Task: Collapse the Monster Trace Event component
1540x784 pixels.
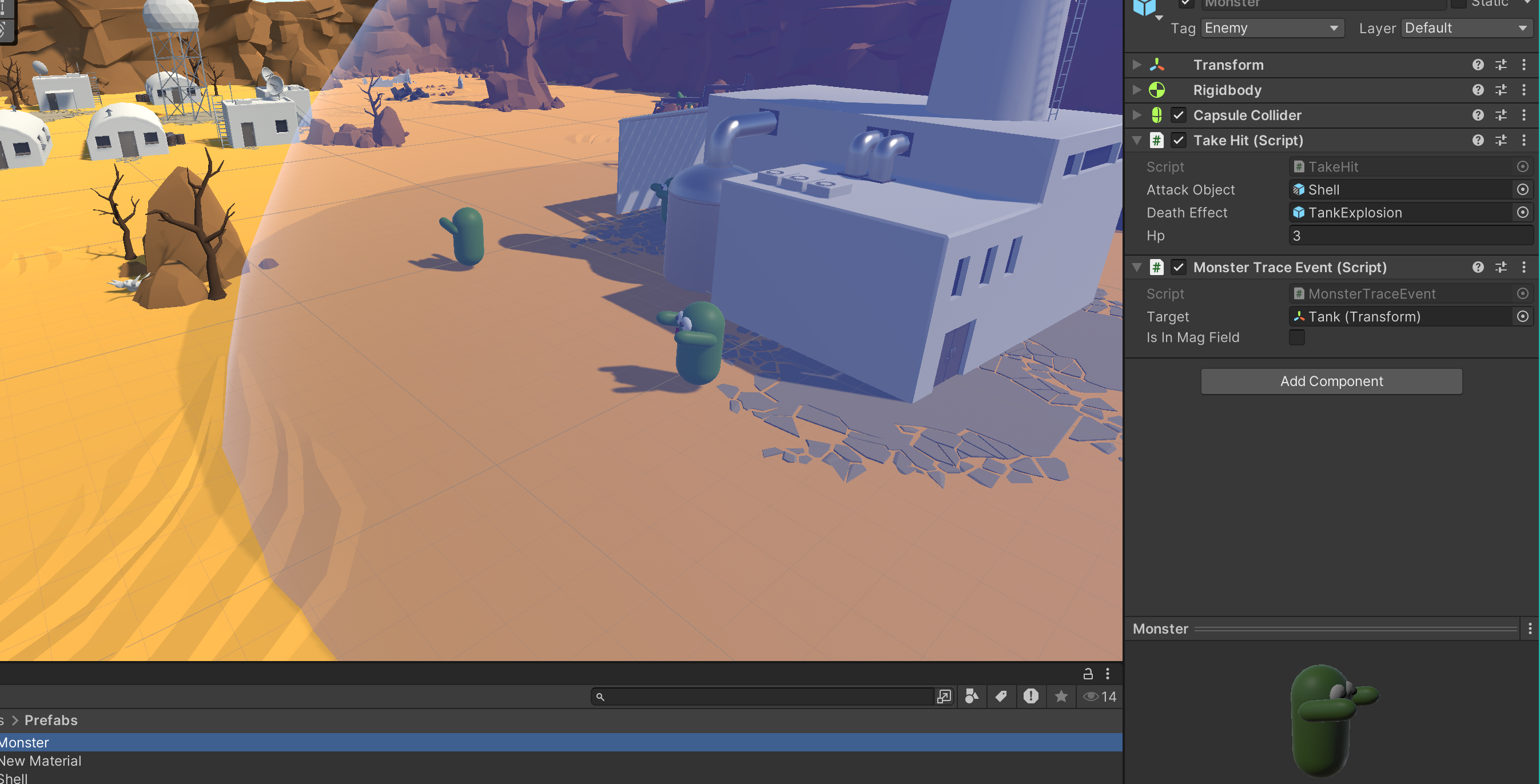Action: (1136, 267)
